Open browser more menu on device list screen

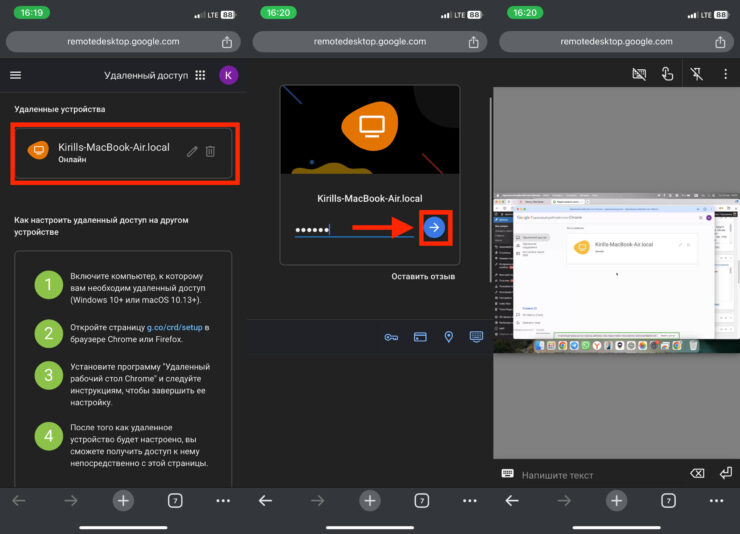pyautogui.click(x=223, y=501)
